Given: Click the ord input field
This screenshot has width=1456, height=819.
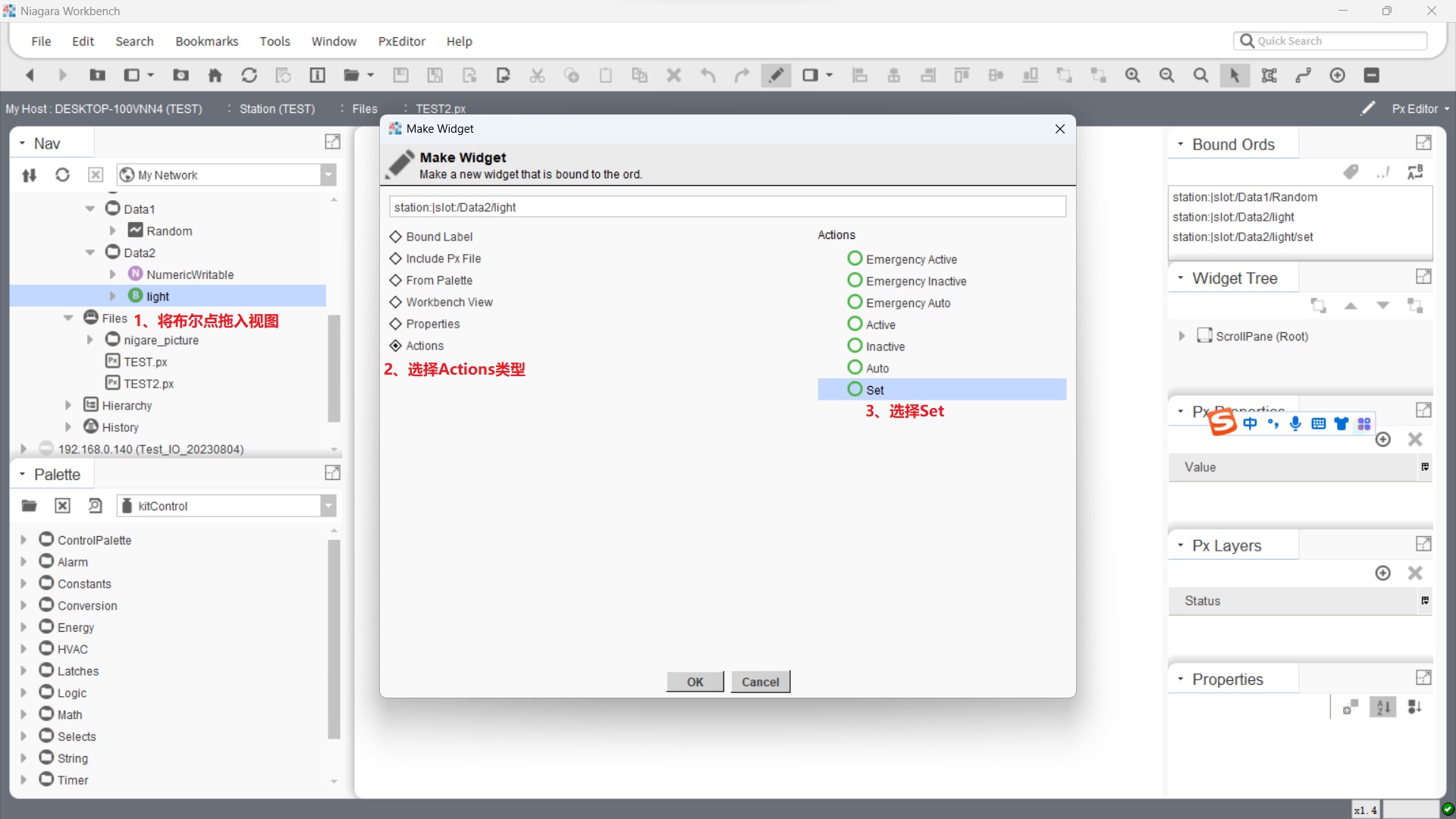Looking at the screenshot, I should pos(726,207).
